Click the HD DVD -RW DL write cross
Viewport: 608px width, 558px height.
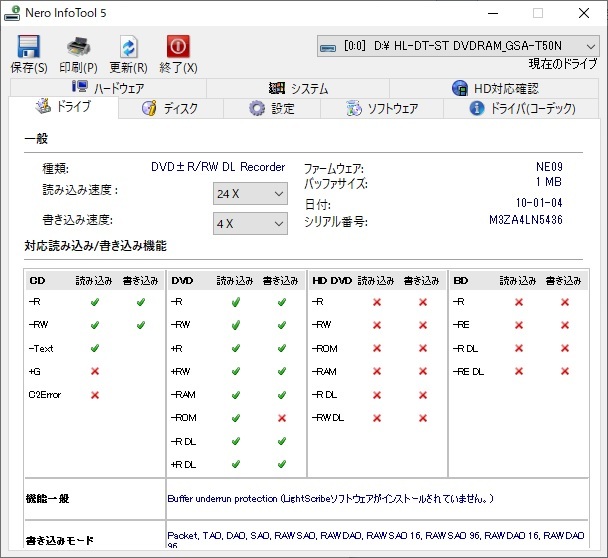[423, 418]
